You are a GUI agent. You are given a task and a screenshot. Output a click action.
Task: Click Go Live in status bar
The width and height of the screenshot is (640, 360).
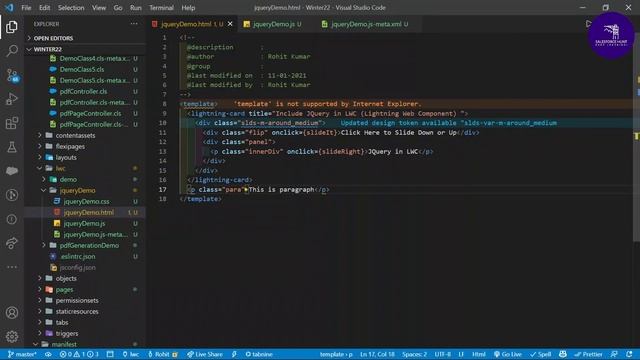point(507,354)
